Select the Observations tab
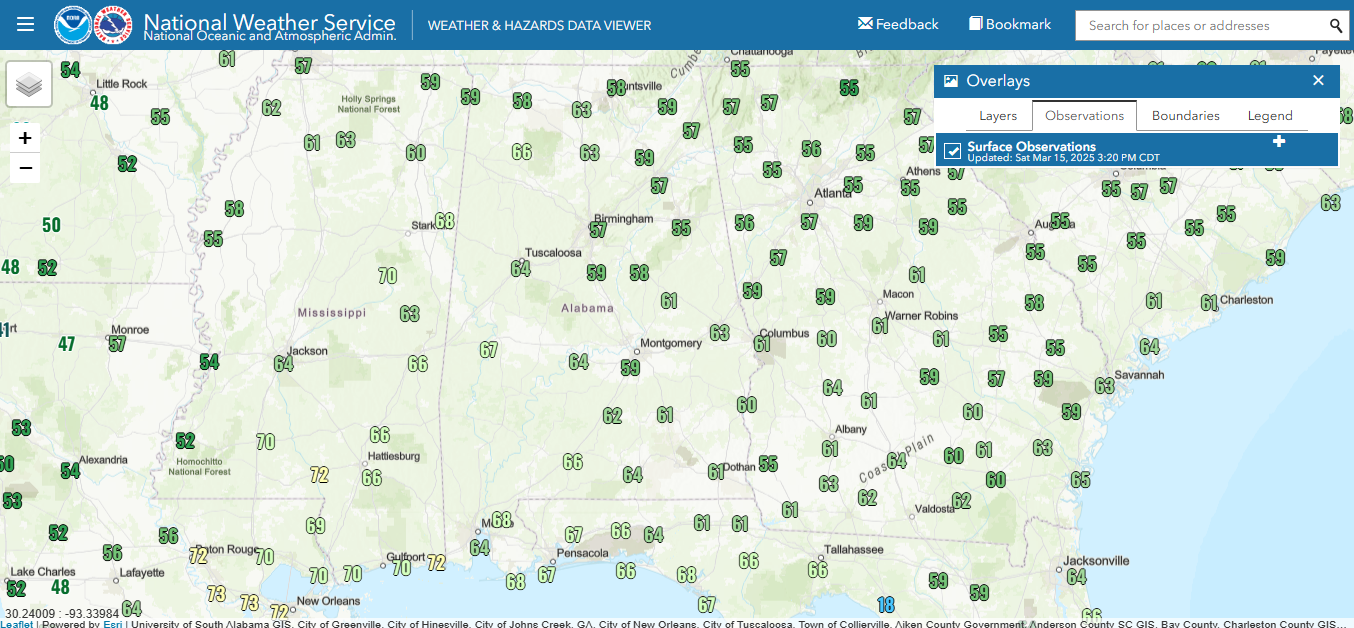 coord(1084,116)
